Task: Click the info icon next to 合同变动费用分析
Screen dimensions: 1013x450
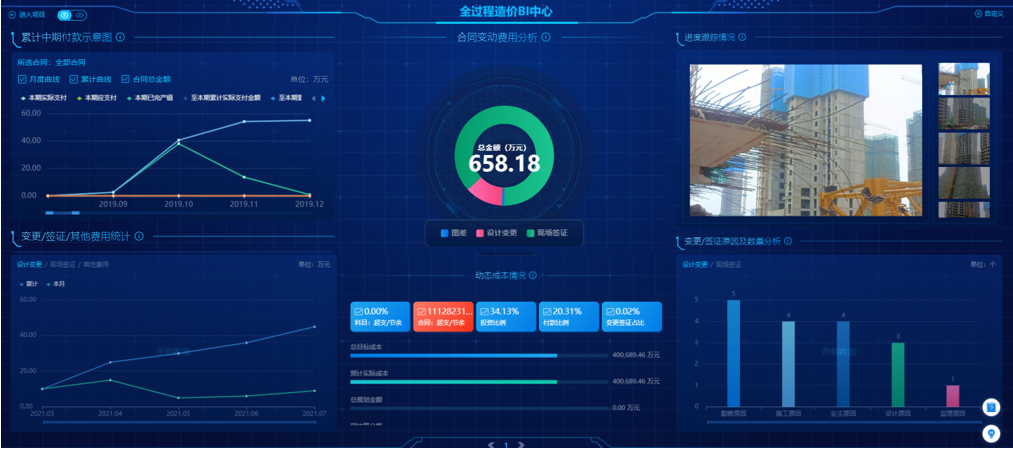Action: pyautogui.click(x=574, y=37)
